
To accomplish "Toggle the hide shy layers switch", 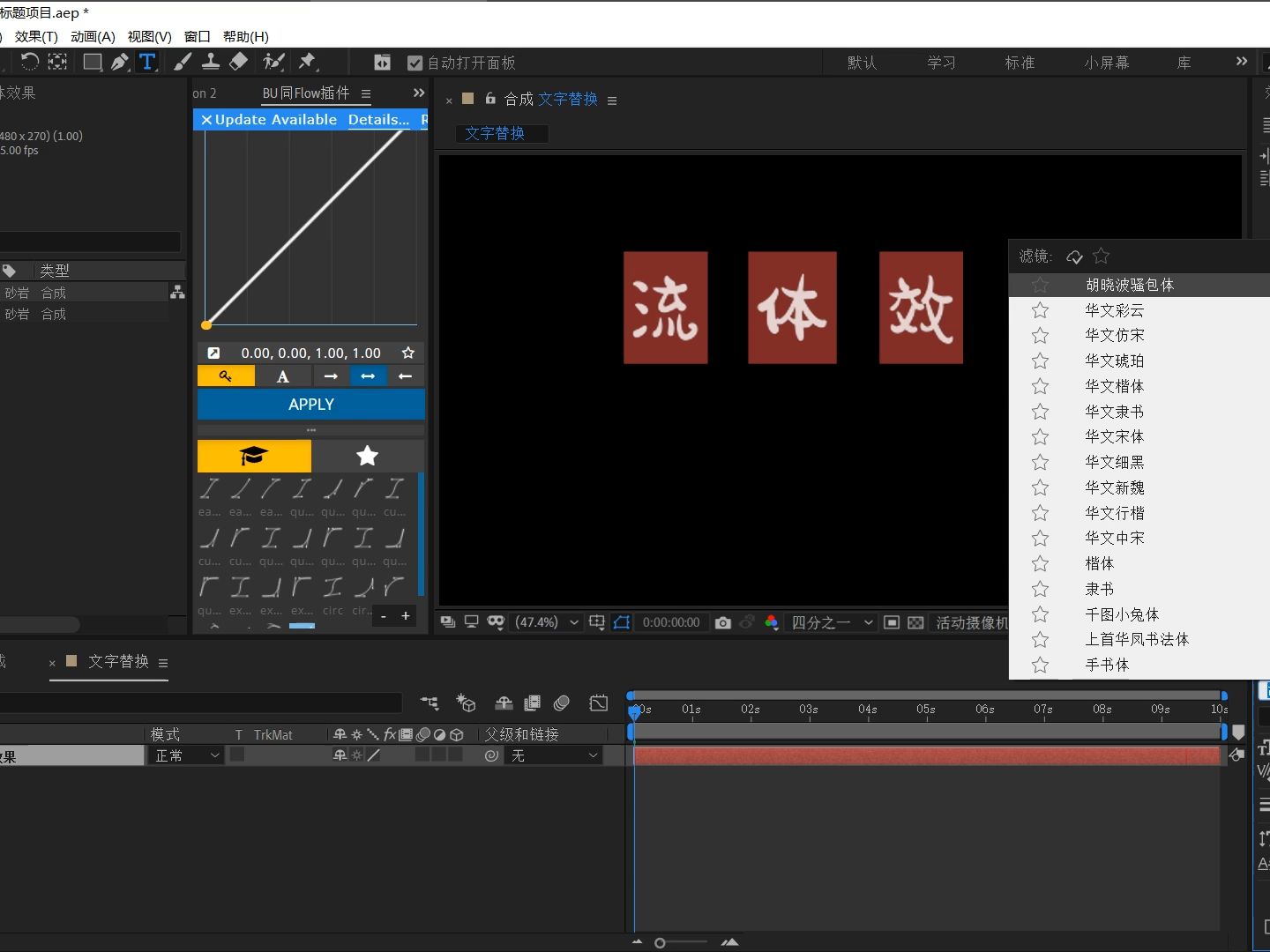I will click(x=504, y=703).
